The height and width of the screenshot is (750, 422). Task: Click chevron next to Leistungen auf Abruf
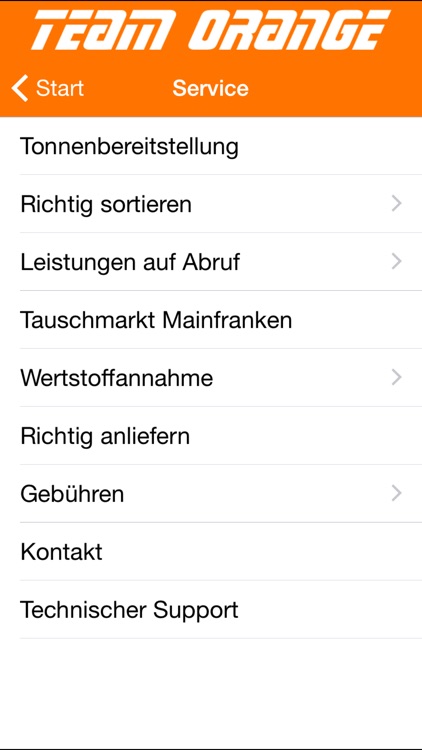click(396, 262)
